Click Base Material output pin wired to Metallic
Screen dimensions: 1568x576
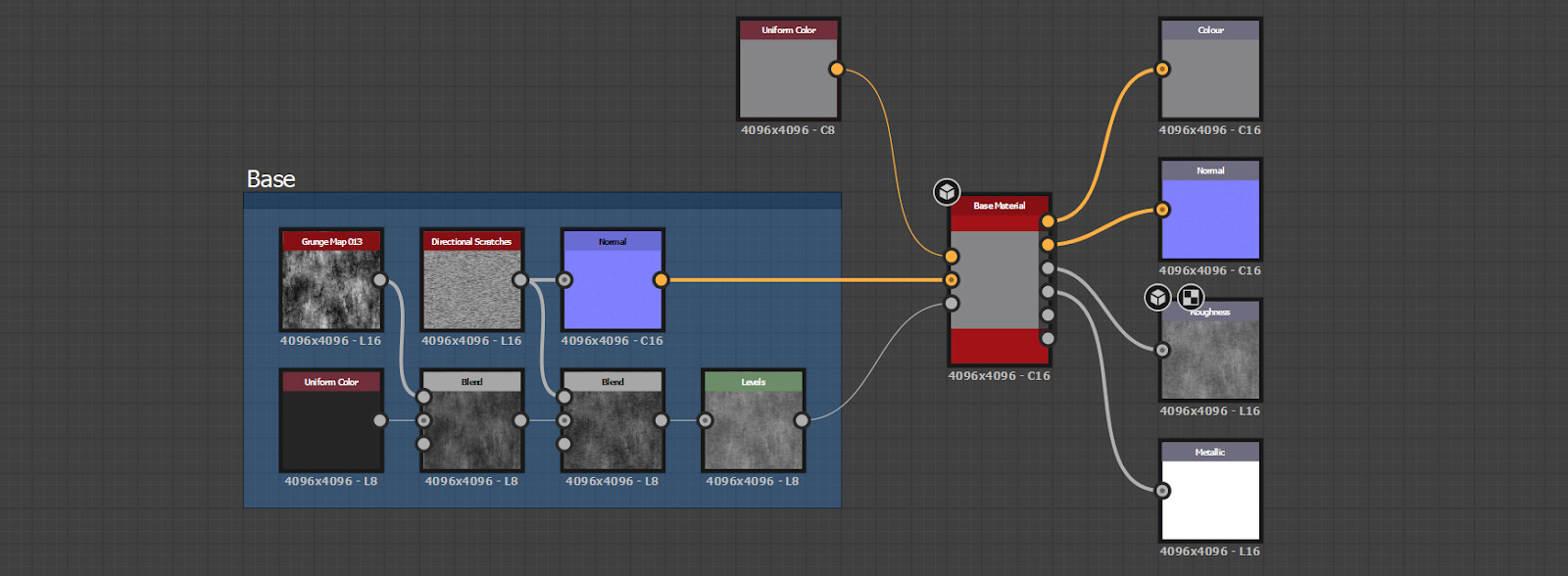(1048, 292)
